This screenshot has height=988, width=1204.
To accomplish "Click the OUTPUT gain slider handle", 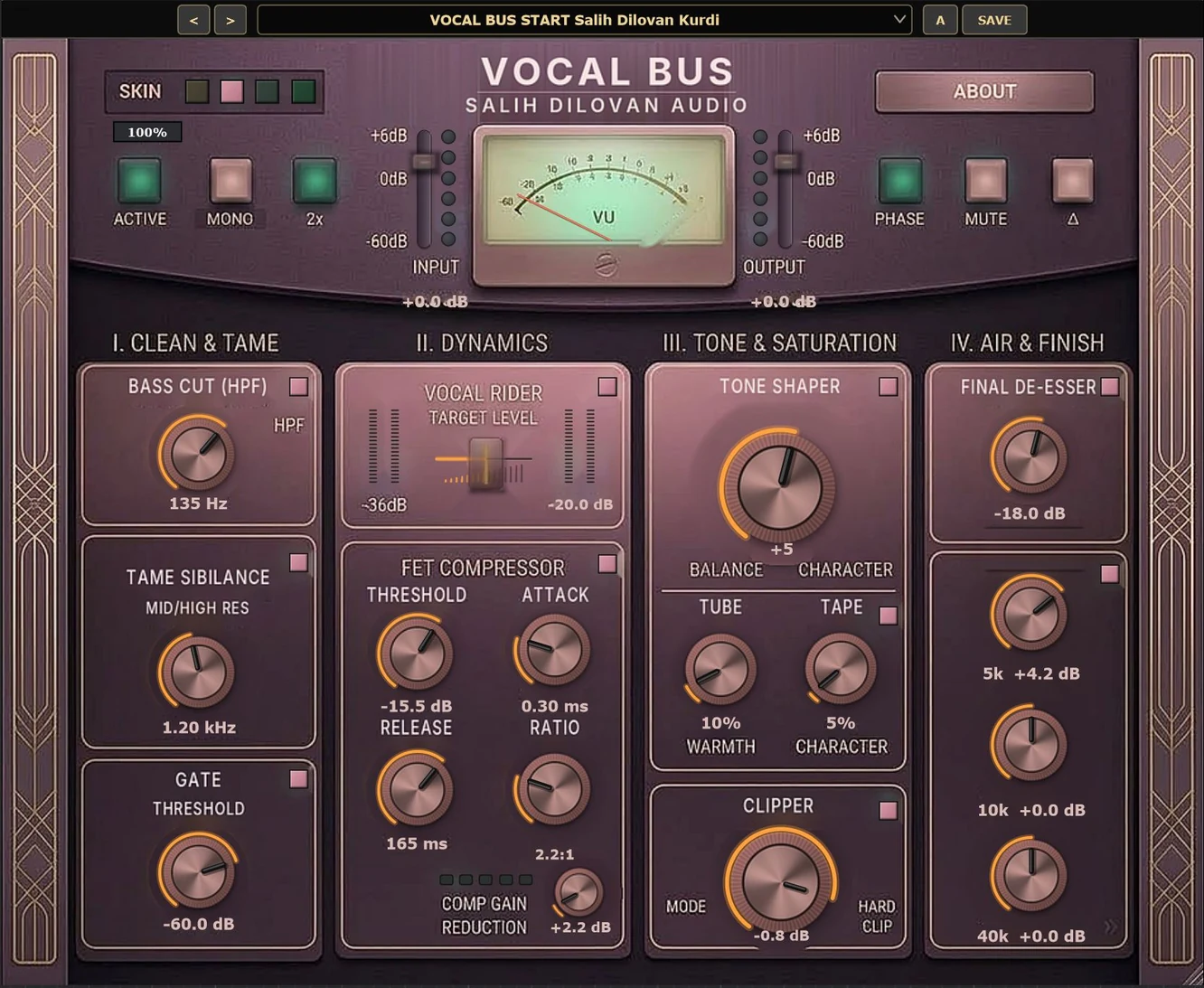I will point(786,162).
